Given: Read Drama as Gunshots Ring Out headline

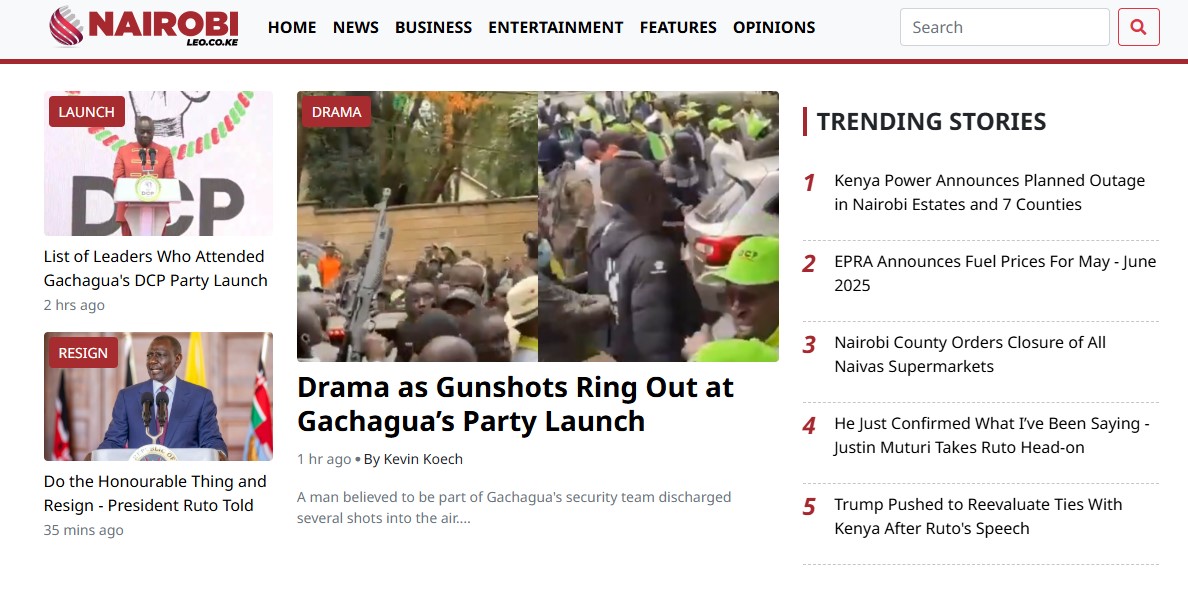Looking at the screenshot, I should [515, 404].
